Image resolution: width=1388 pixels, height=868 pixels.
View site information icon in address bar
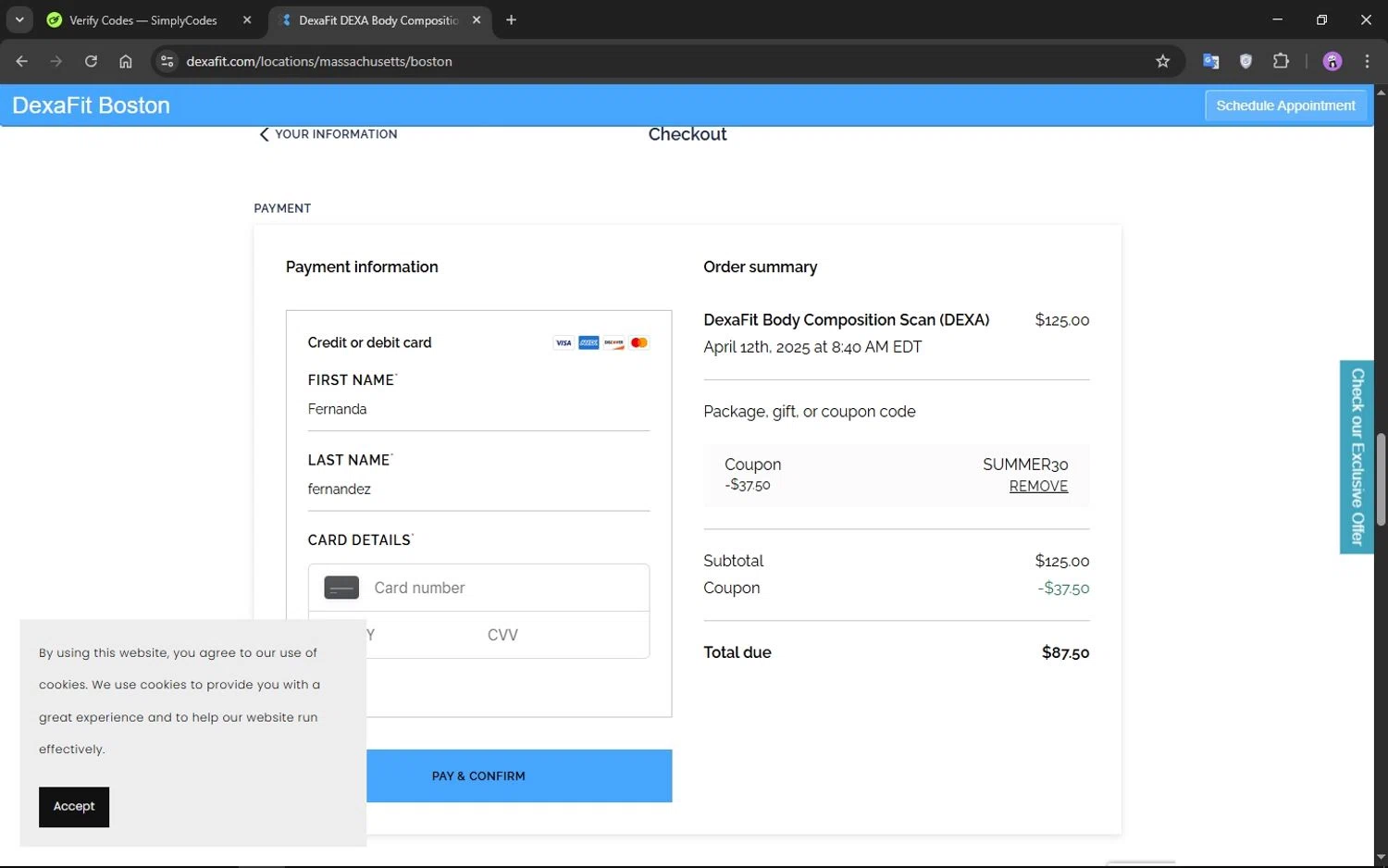click(x=167, y=61)
